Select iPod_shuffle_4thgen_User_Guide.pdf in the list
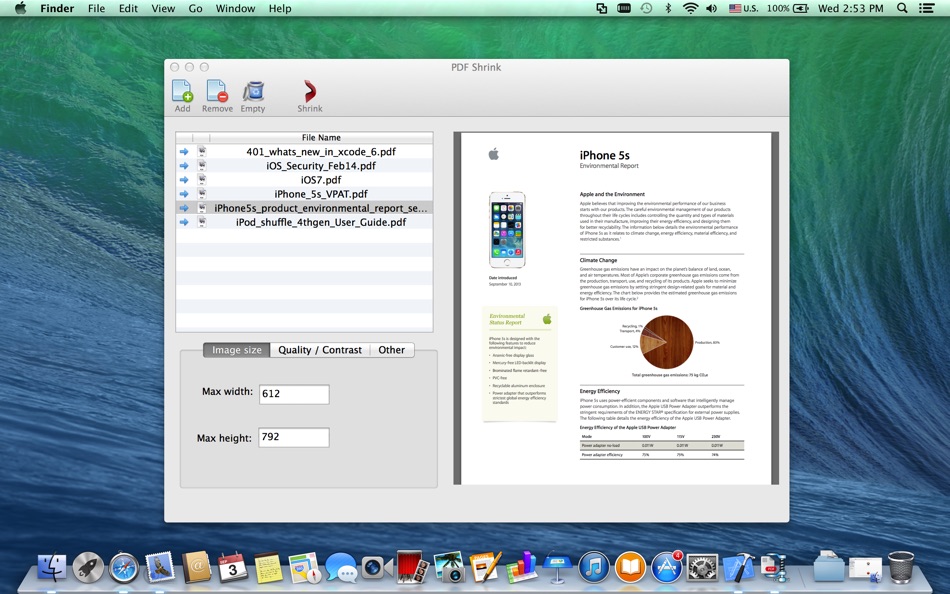This screenshot has width=950, height=594. (304, 222)
